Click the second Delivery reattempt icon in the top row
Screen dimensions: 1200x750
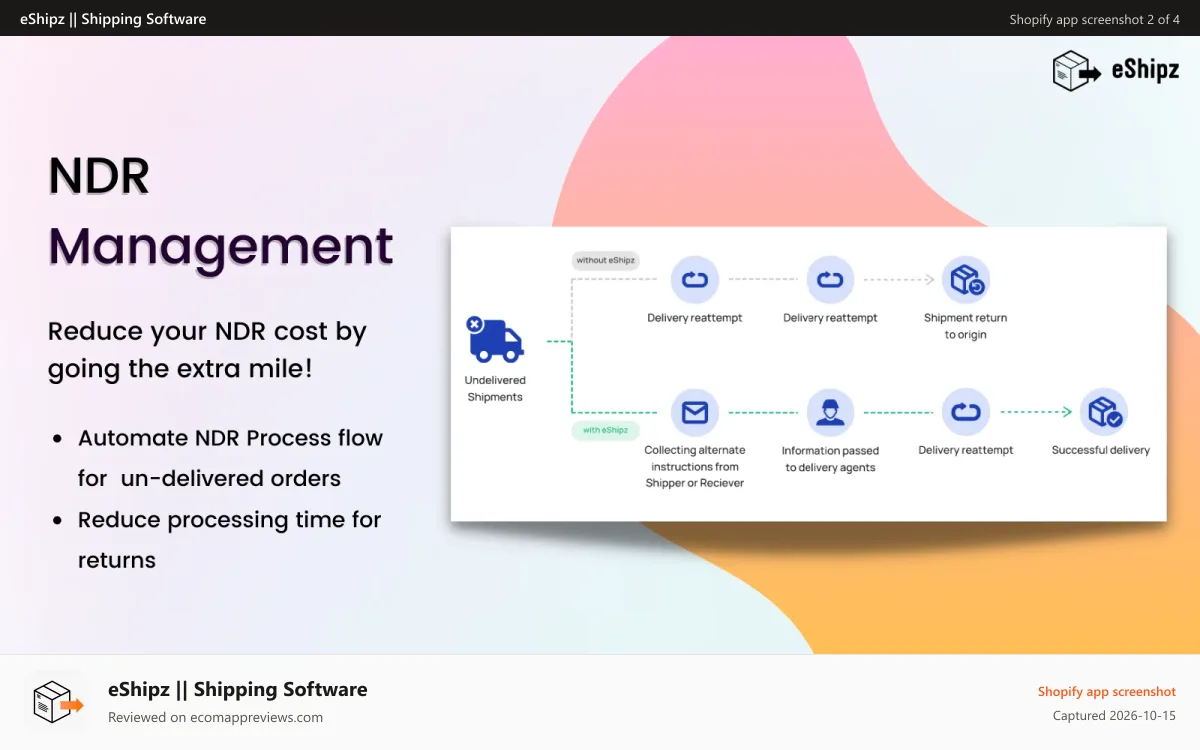tap(830, 281)
